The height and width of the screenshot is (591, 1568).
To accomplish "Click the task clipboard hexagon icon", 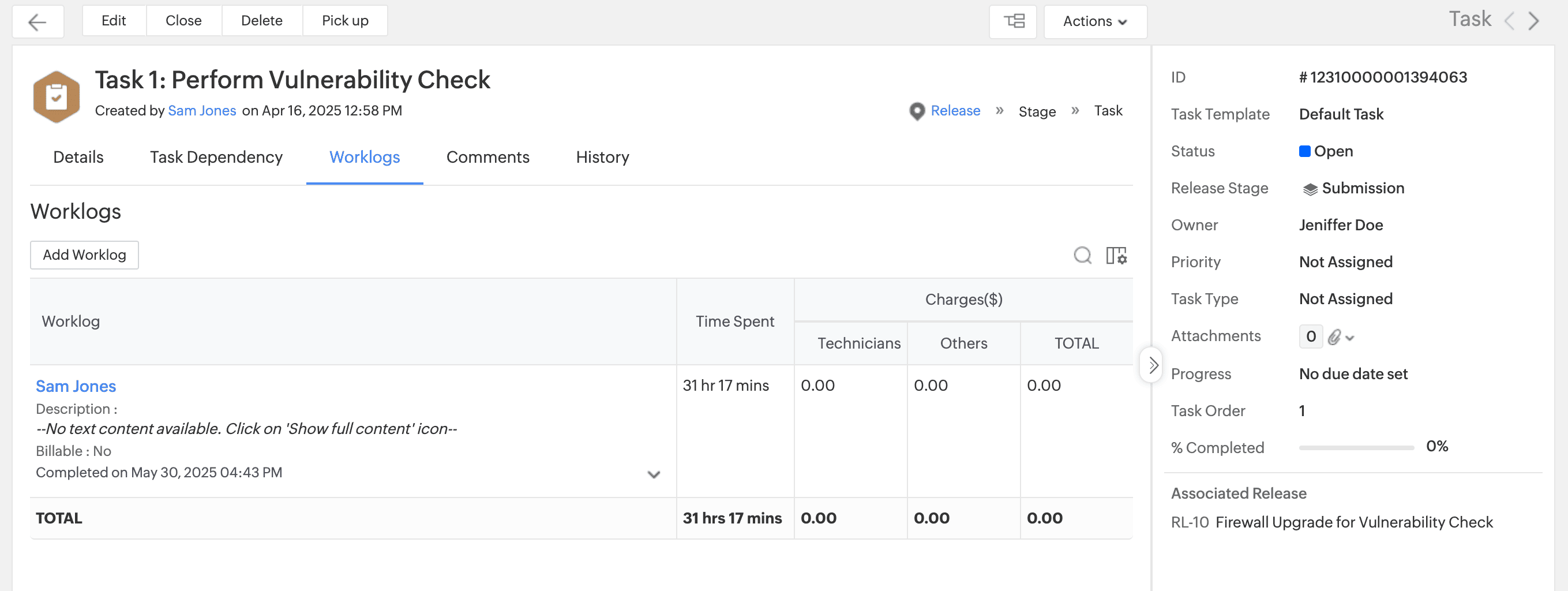I will pos(57,97).
